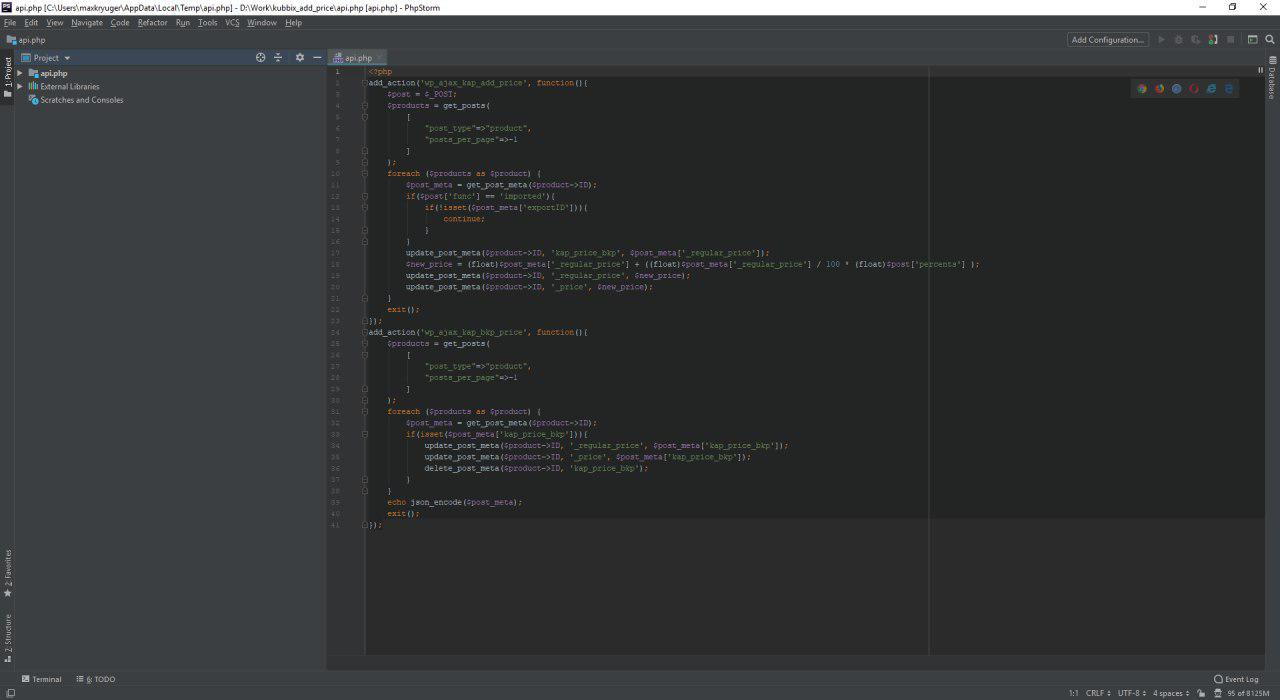Open Project panel settings gear
Image resolution: width=1280 pixels, height=700 pixels.
point(300,58)
